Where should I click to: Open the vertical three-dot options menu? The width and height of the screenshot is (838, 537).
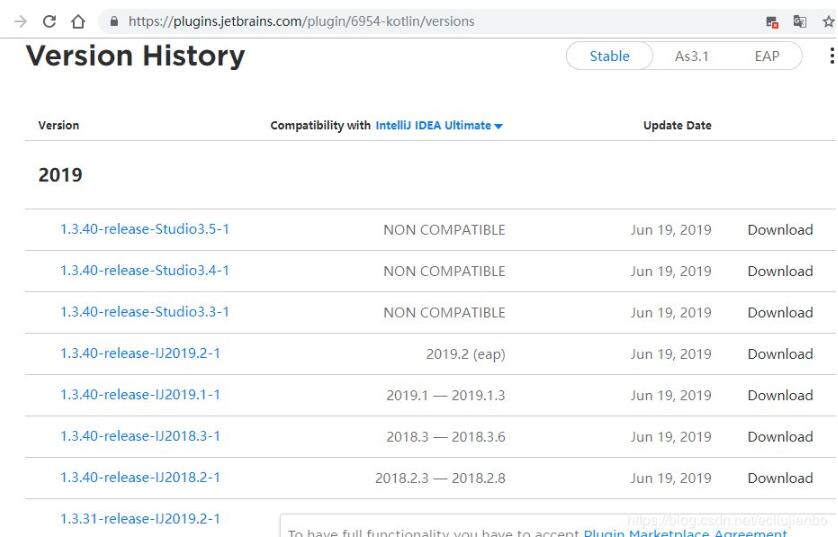[832, 56]
